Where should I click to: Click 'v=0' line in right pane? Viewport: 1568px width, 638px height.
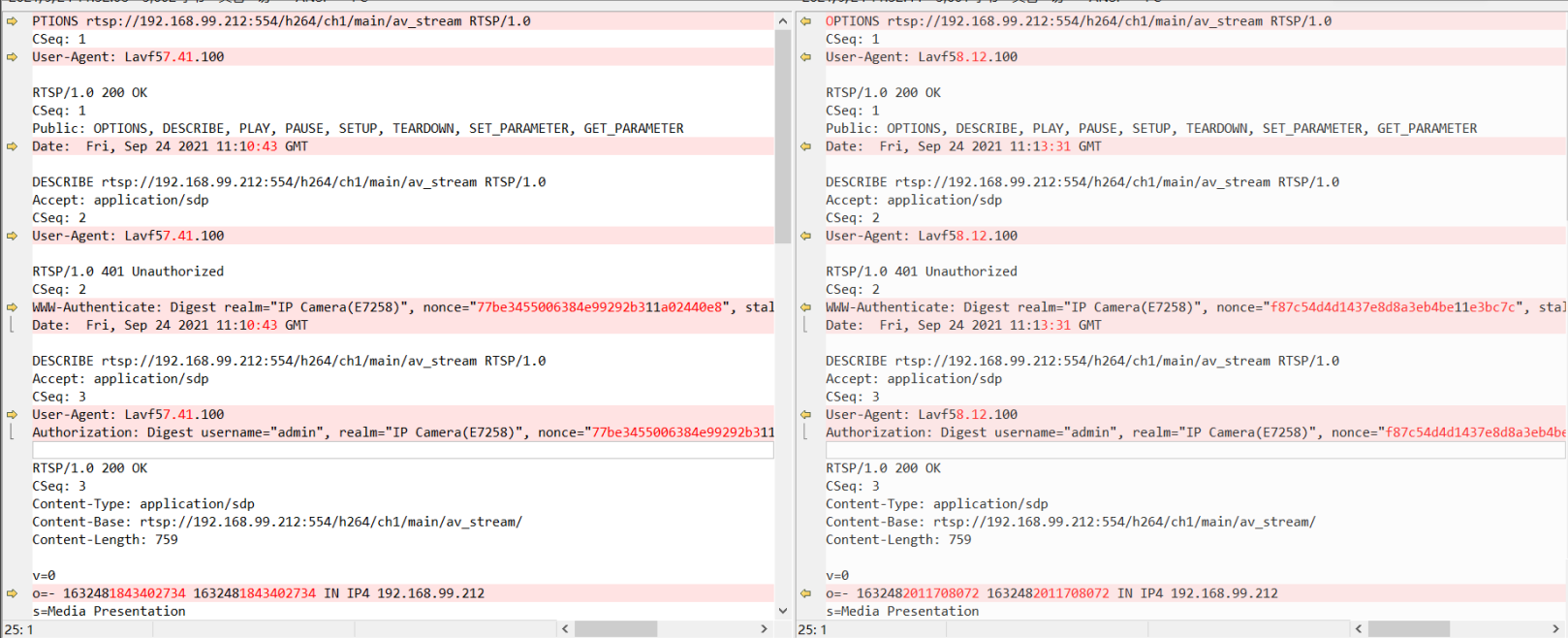pos(837,576)
